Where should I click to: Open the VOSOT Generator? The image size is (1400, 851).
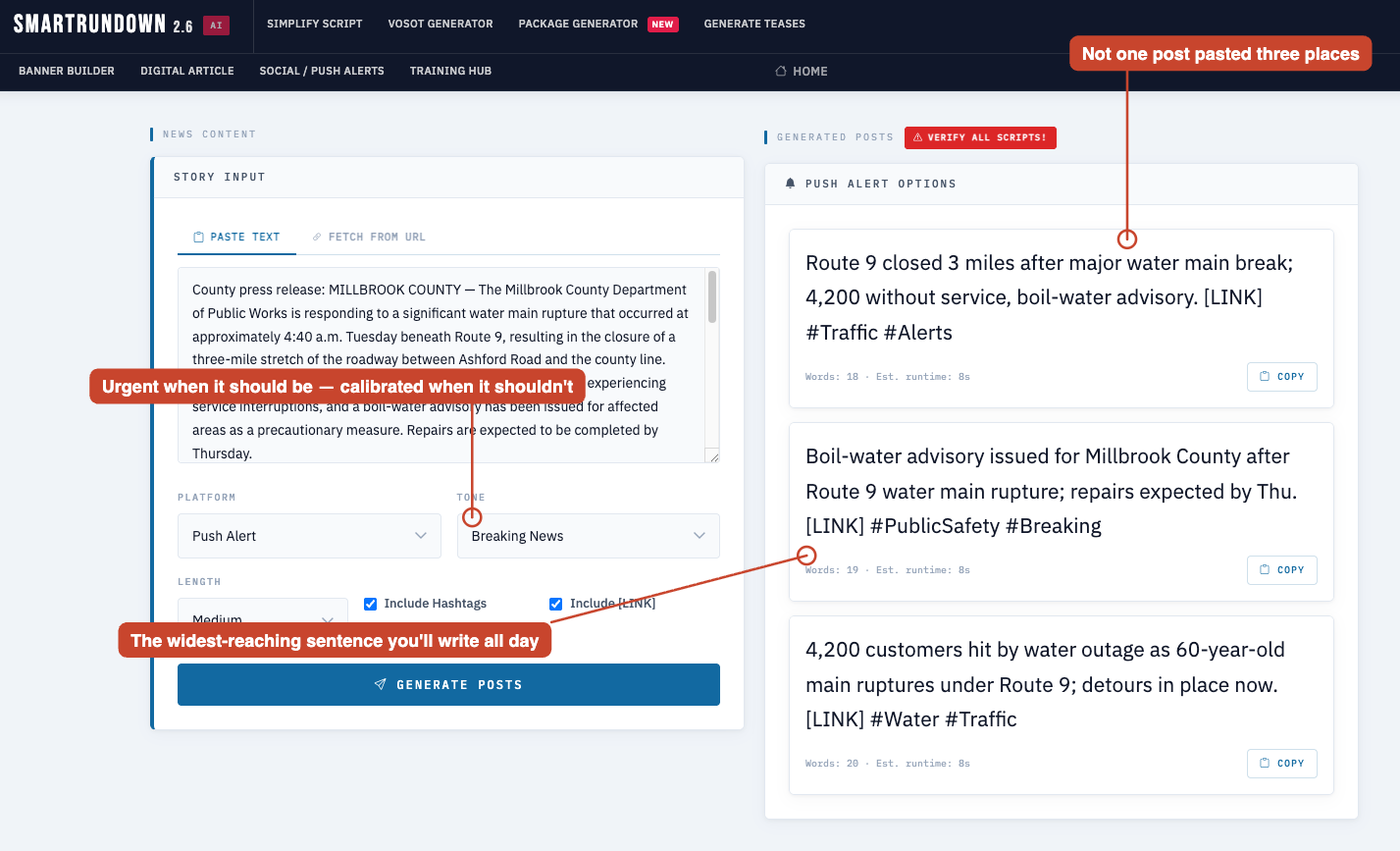pos(441,24)
